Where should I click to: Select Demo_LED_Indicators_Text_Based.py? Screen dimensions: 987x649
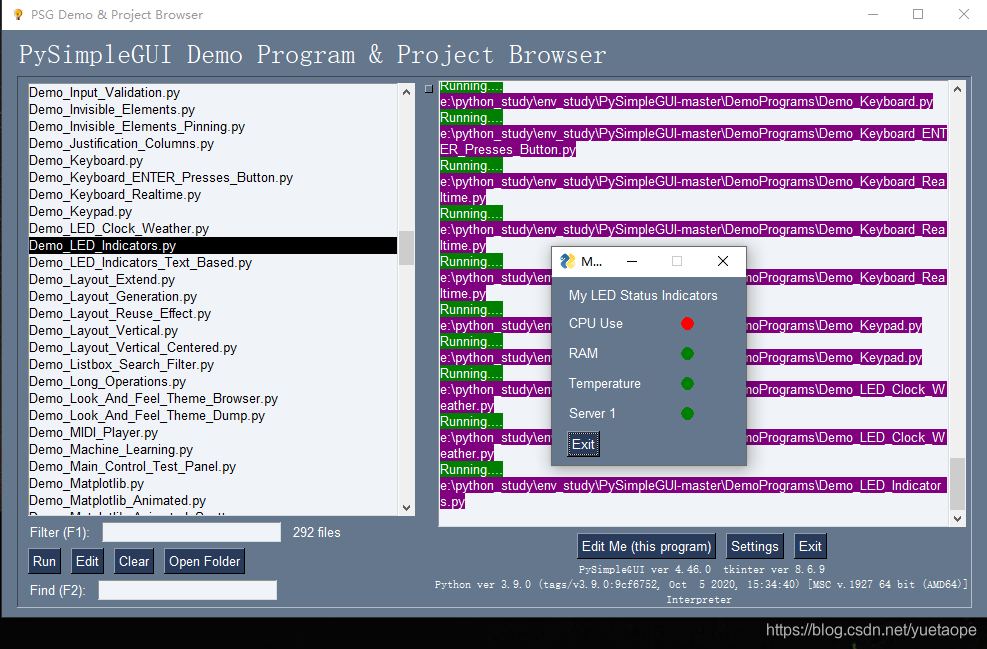tap(213, 262)
